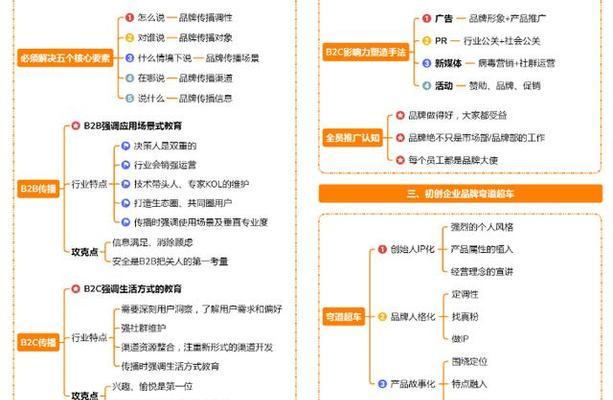Click the text 找真粉
Screen dimensions: 613x400
tap(465, 317)
